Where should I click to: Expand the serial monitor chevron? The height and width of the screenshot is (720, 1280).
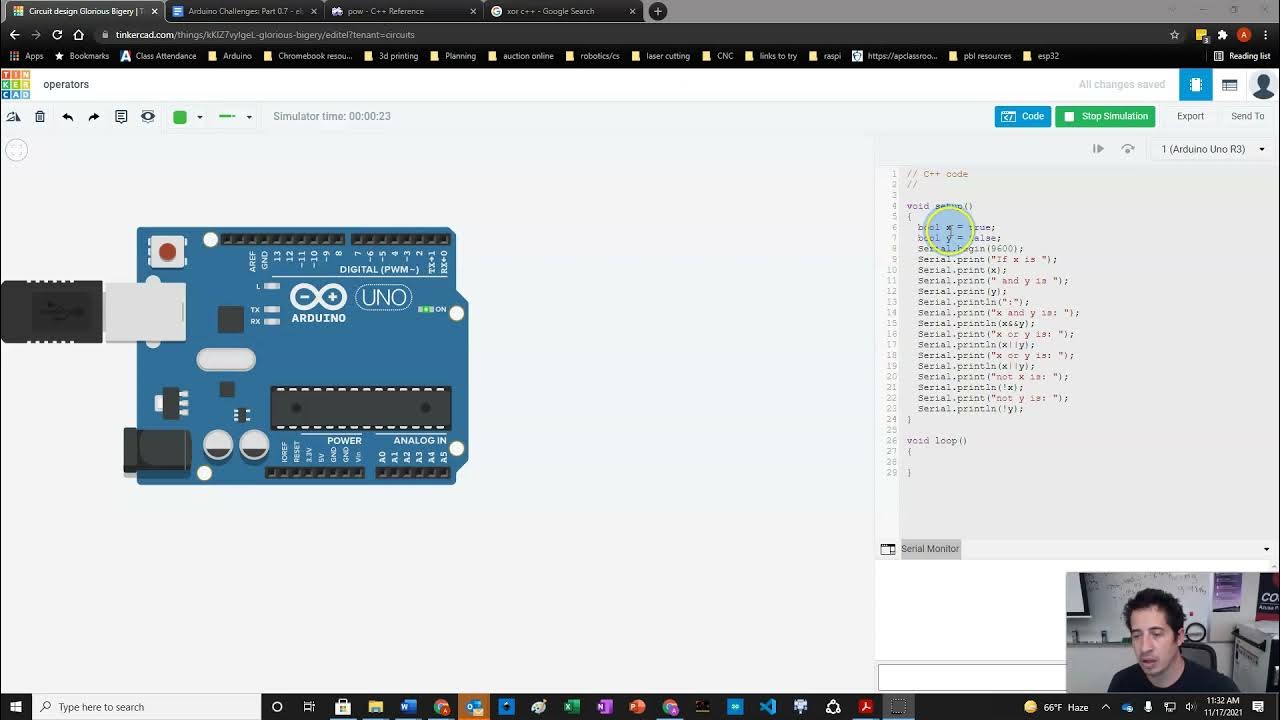(1266, 549)
